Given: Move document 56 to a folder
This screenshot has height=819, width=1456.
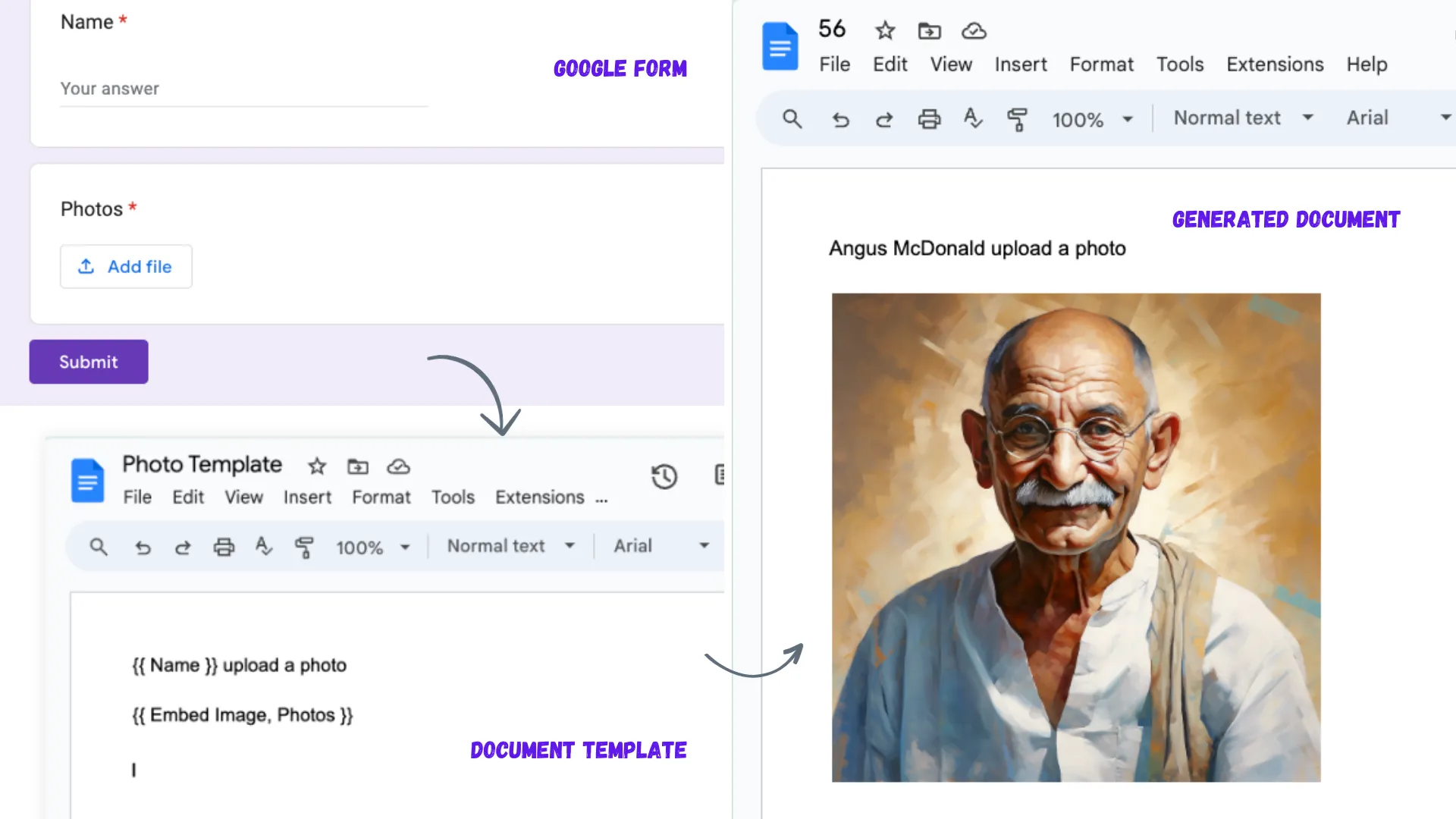Looking at the screenshot, I should pos(929,31).
